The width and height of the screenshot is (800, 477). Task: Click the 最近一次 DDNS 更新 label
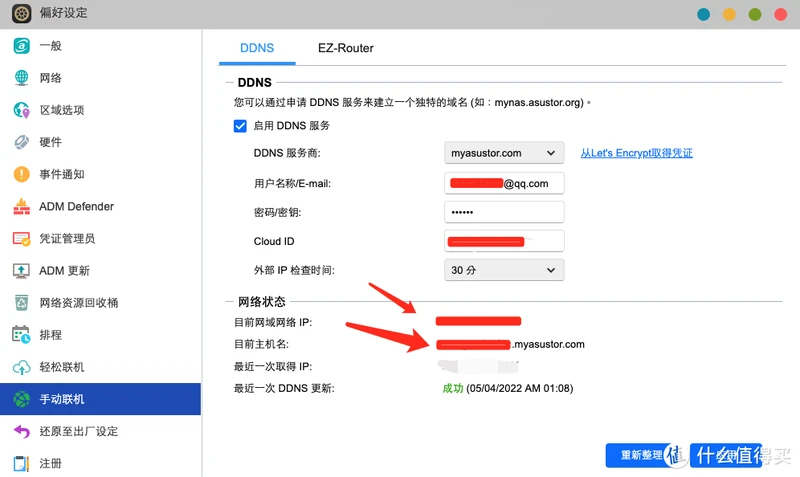284,389
